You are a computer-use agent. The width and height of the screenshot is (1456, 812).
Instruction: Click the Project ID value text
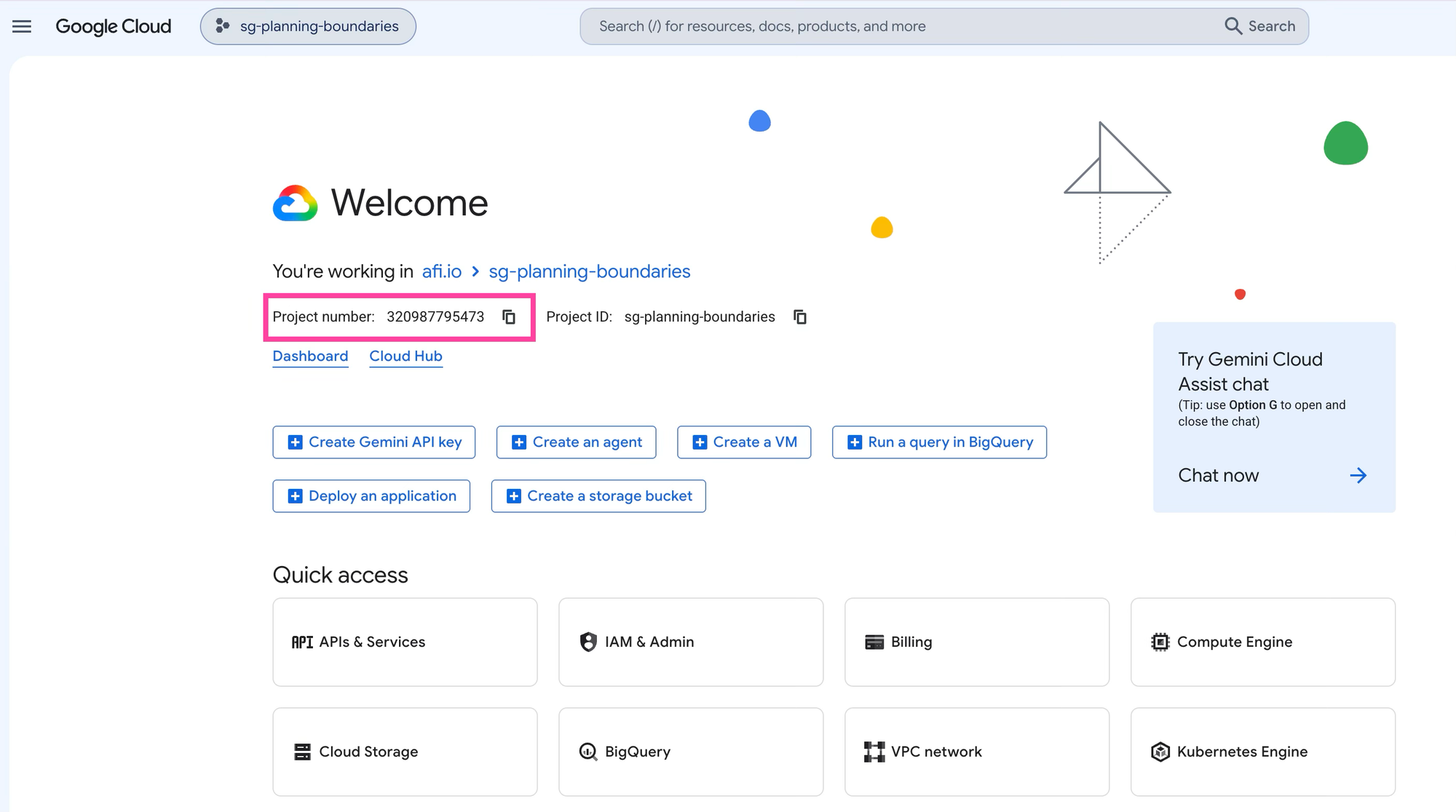pyautogui.click(x=700, y=317)
